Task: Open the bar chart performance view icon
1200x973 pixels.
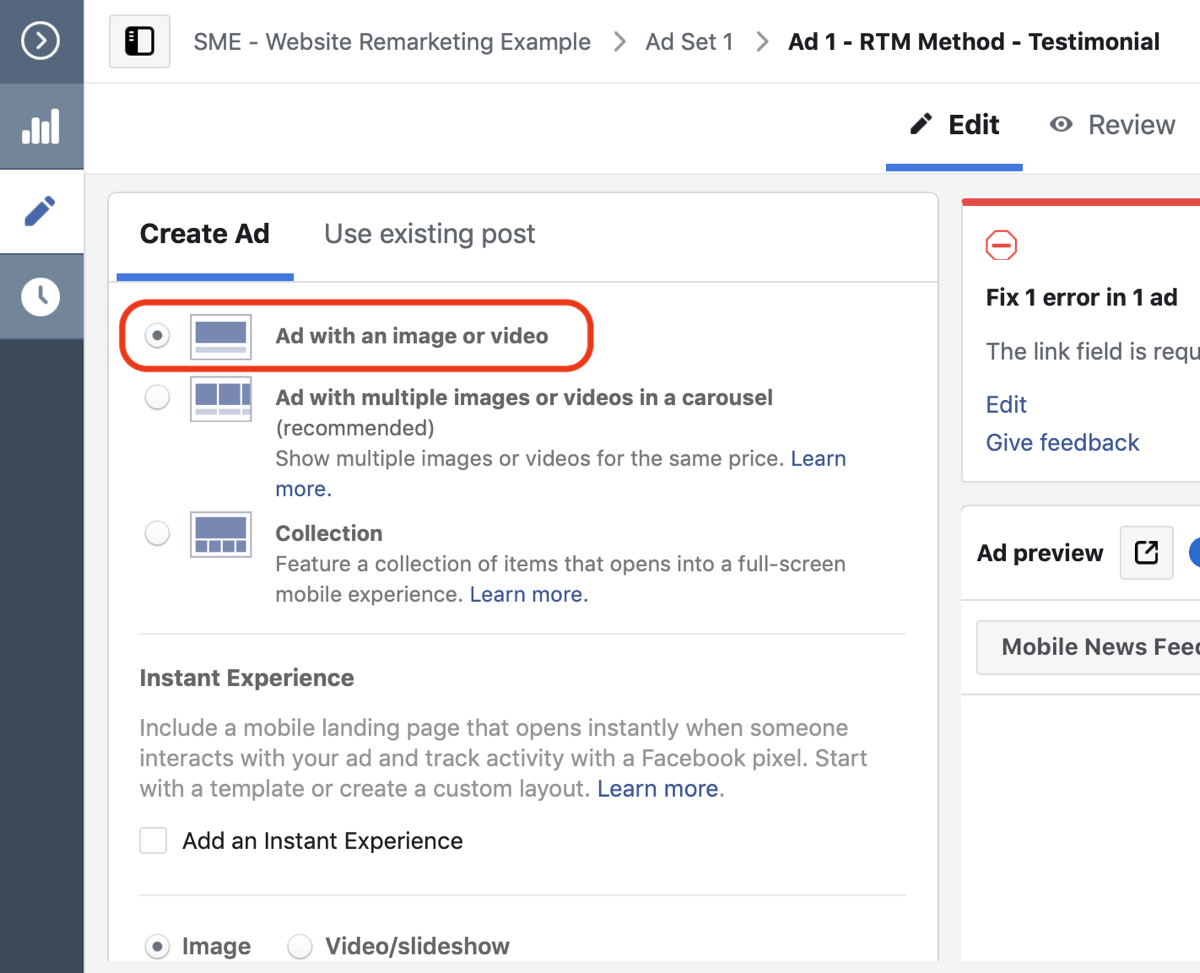Action: [41, 127]
